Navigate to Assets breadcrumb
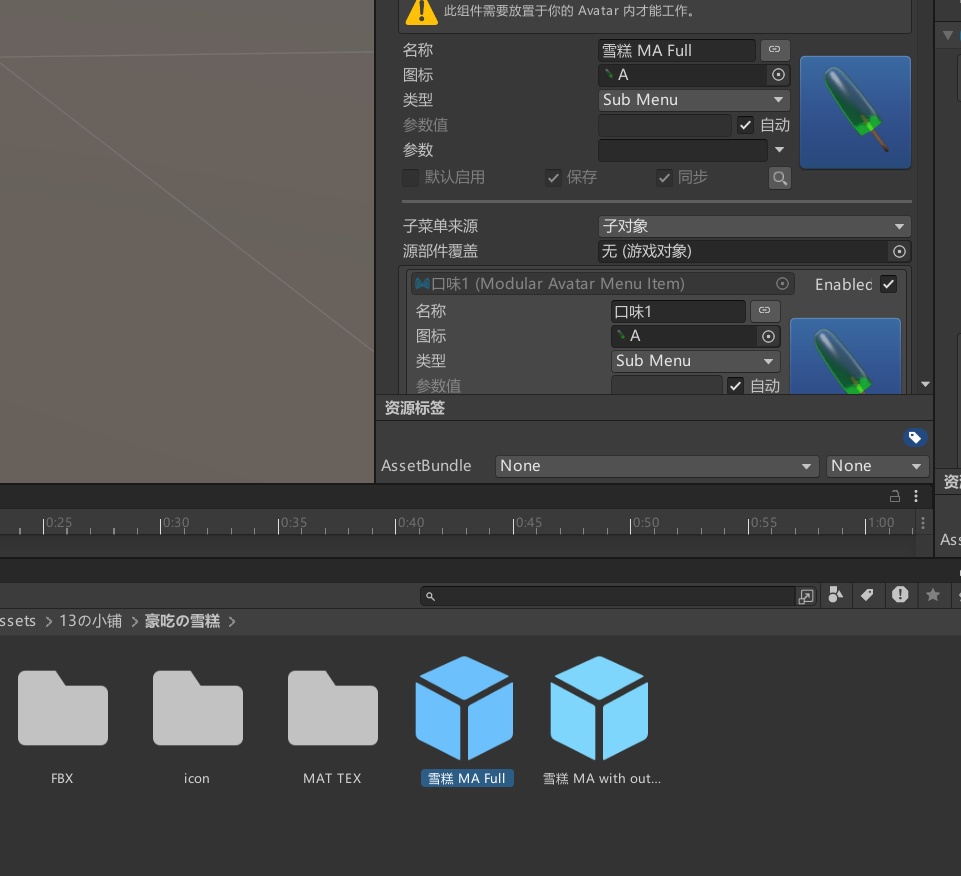961x876 pixels. click(18, 621)
